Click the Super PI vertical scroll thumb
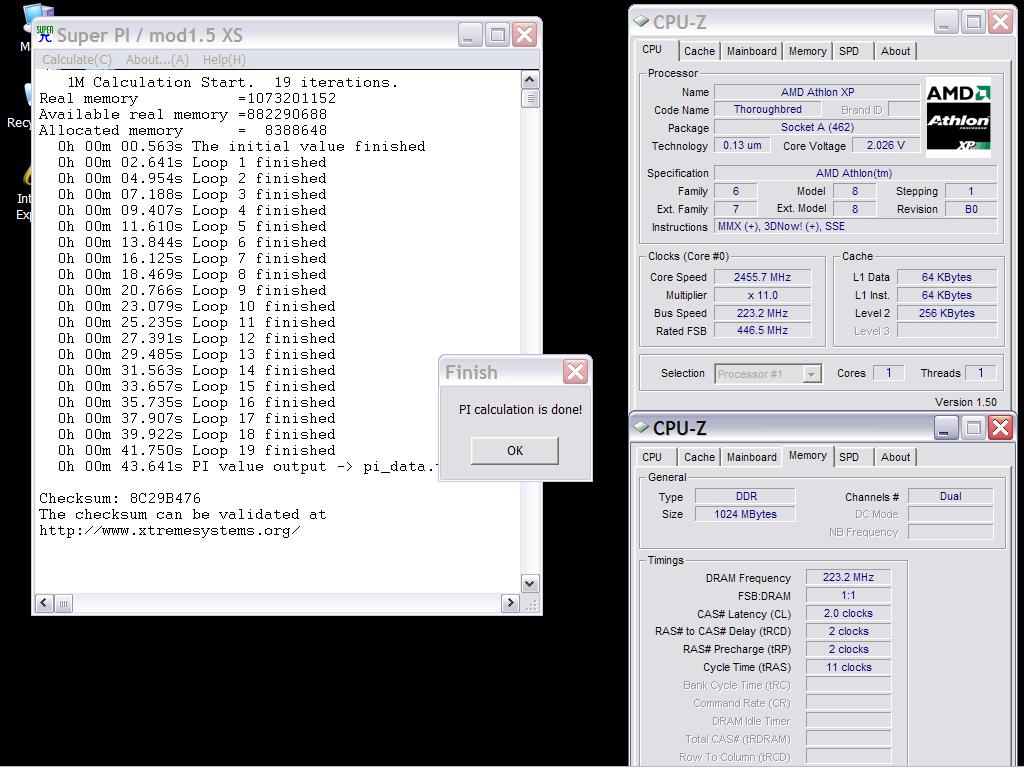 (x=530, y=99)
